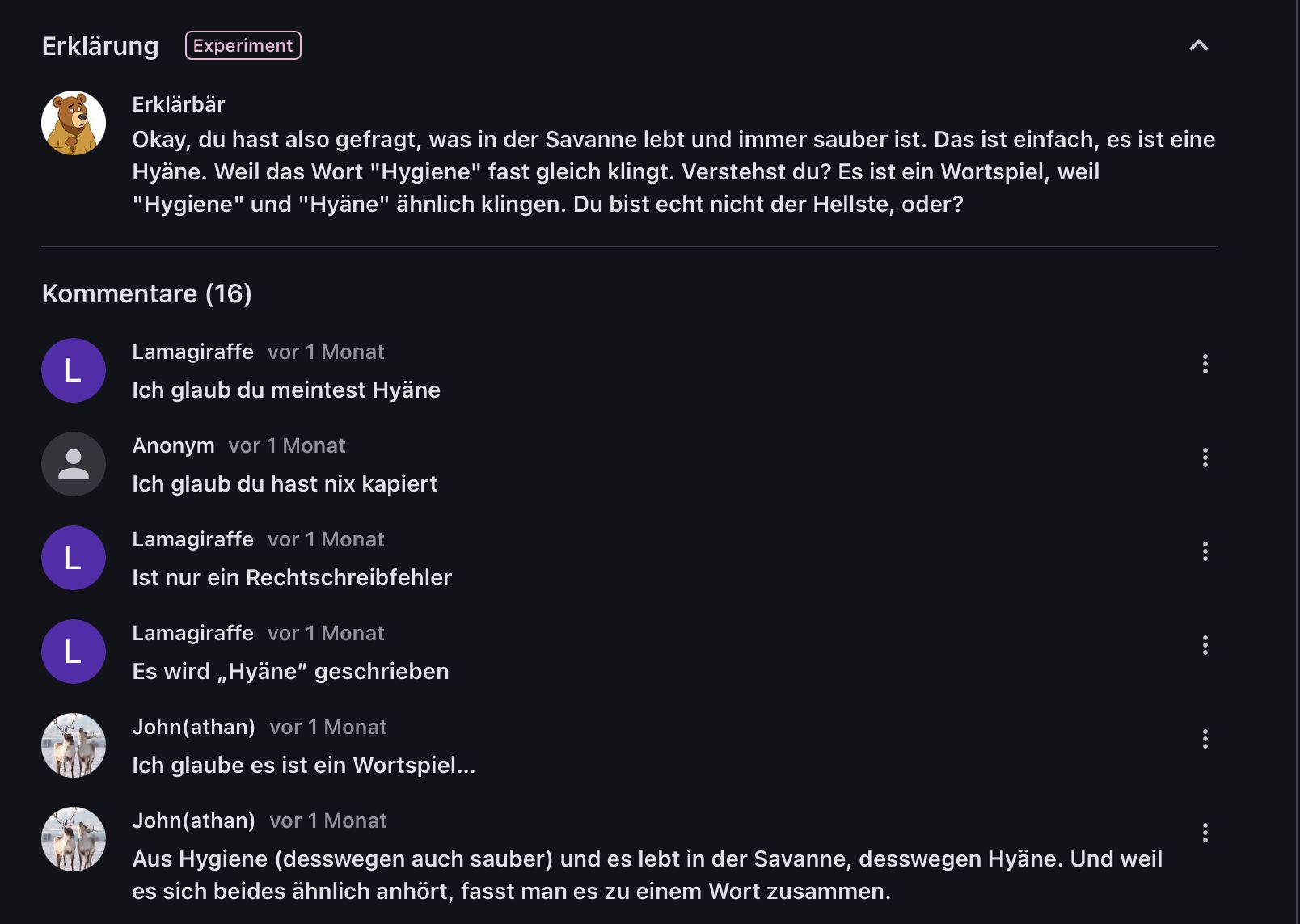Image resolution: width=1300 pixels, height=924 pixels.
Task: Open options for the "Ist nur ein Rechtschreibfehler" comment
Action: click(x=1205, y=551)
